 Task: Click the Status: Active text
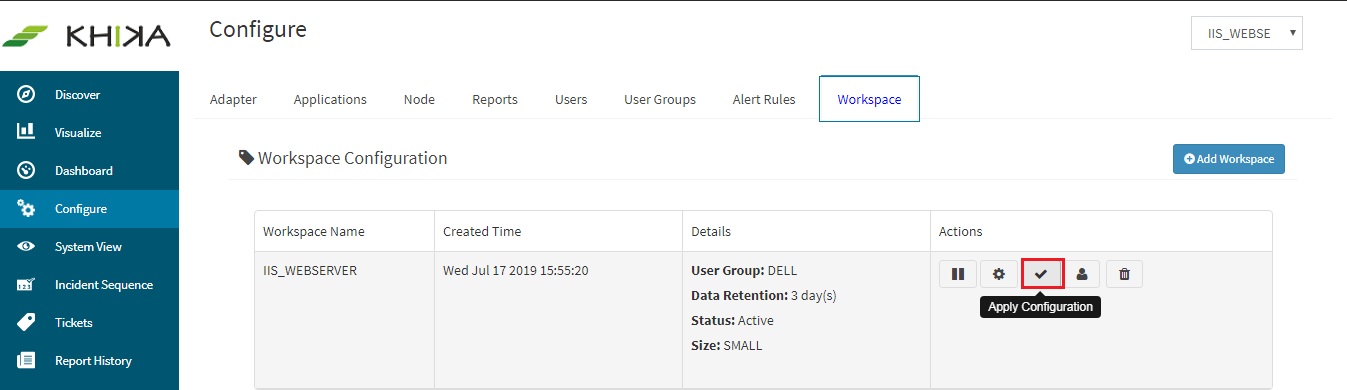coord(732,321)
